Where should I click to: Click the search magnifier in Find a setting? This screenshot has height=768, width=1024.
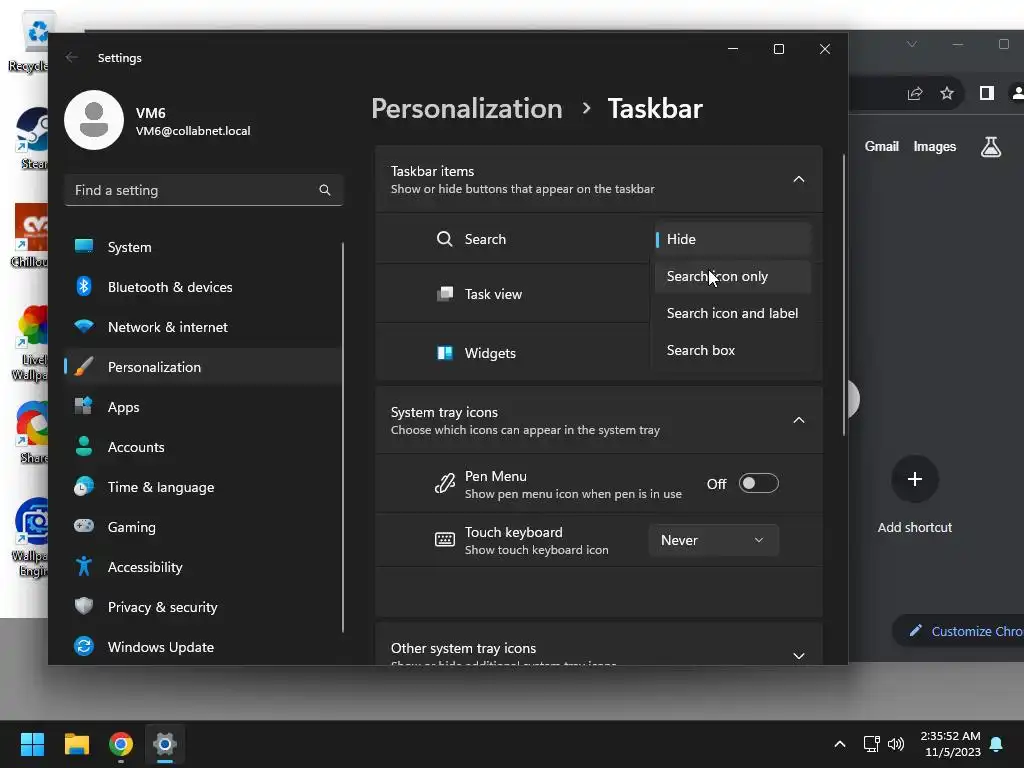tap(325, 190)
